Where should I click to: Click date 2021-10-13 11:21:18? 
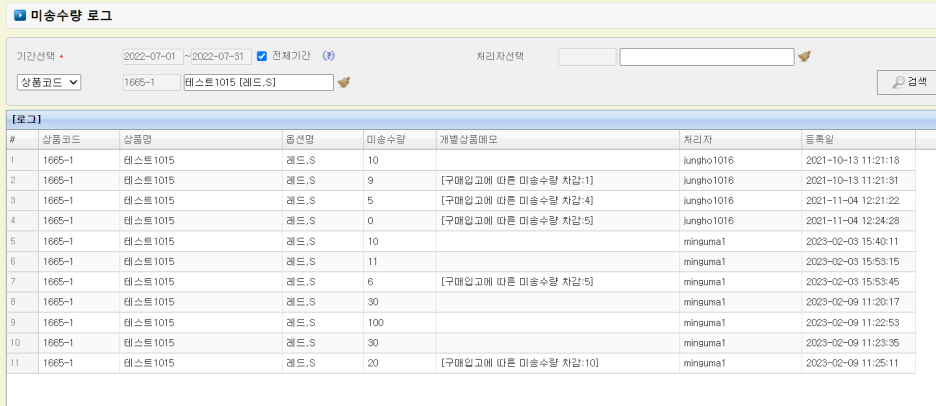pos(852,160)
